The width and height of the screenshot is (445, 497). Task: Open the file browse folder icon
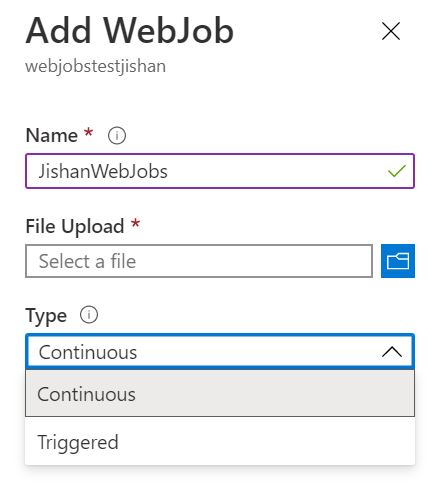coord(398,261)
